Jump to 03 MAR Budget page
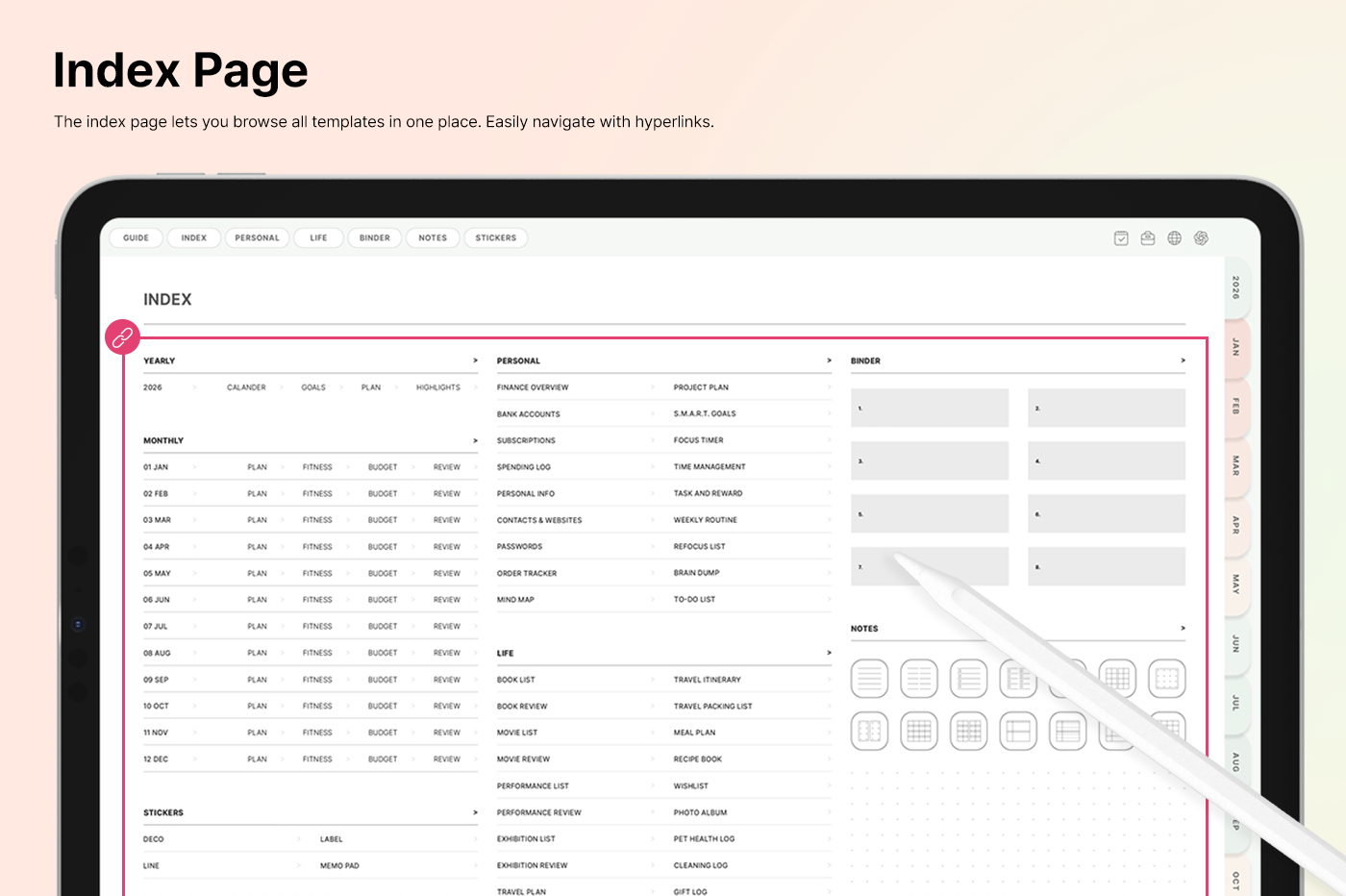This screenshot has height=896, width=1346. tap(382, 520)
